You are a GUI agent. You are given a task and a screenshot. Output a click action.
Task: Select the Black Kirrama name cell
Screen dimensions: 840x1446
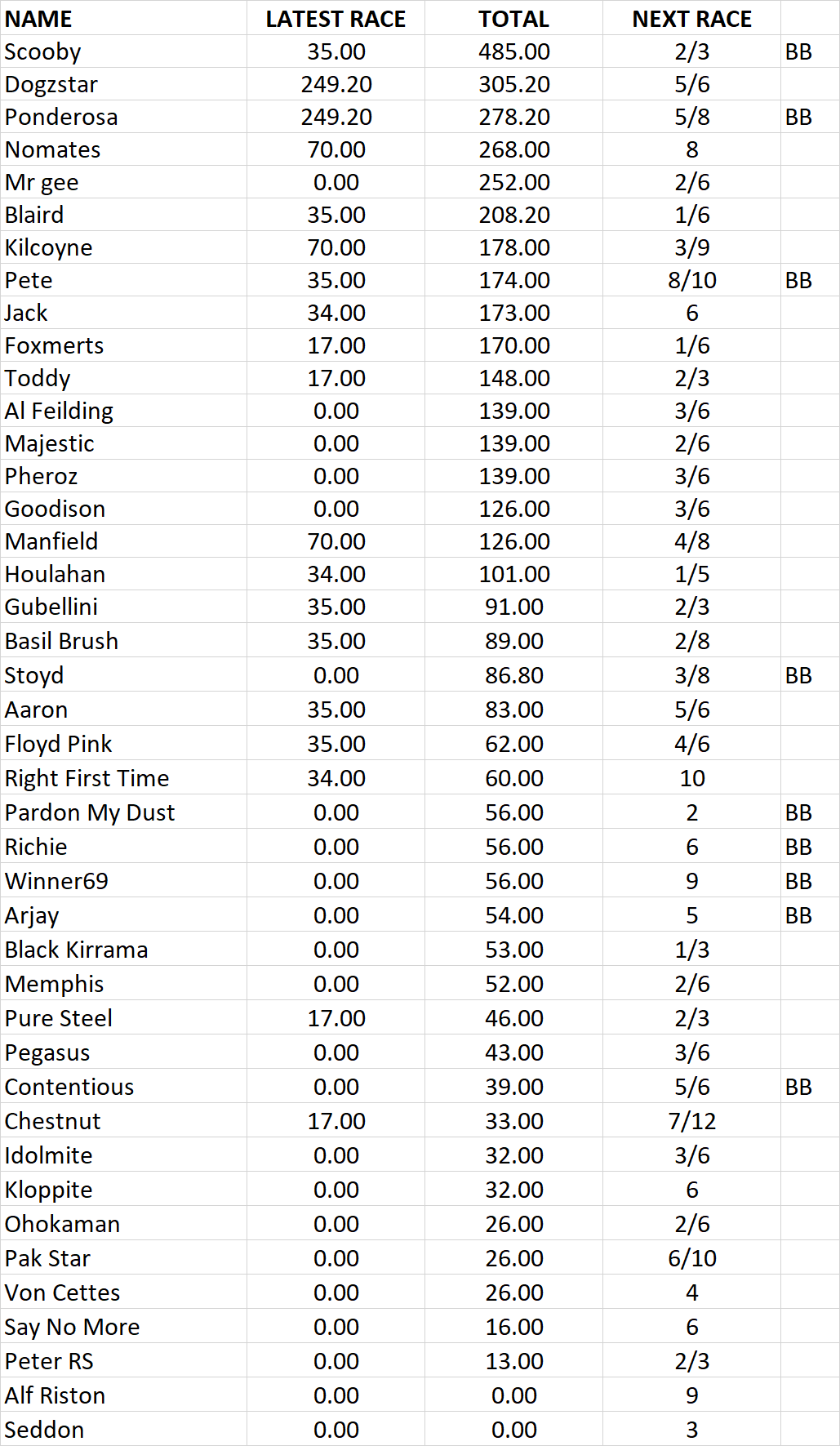[77, 950]
